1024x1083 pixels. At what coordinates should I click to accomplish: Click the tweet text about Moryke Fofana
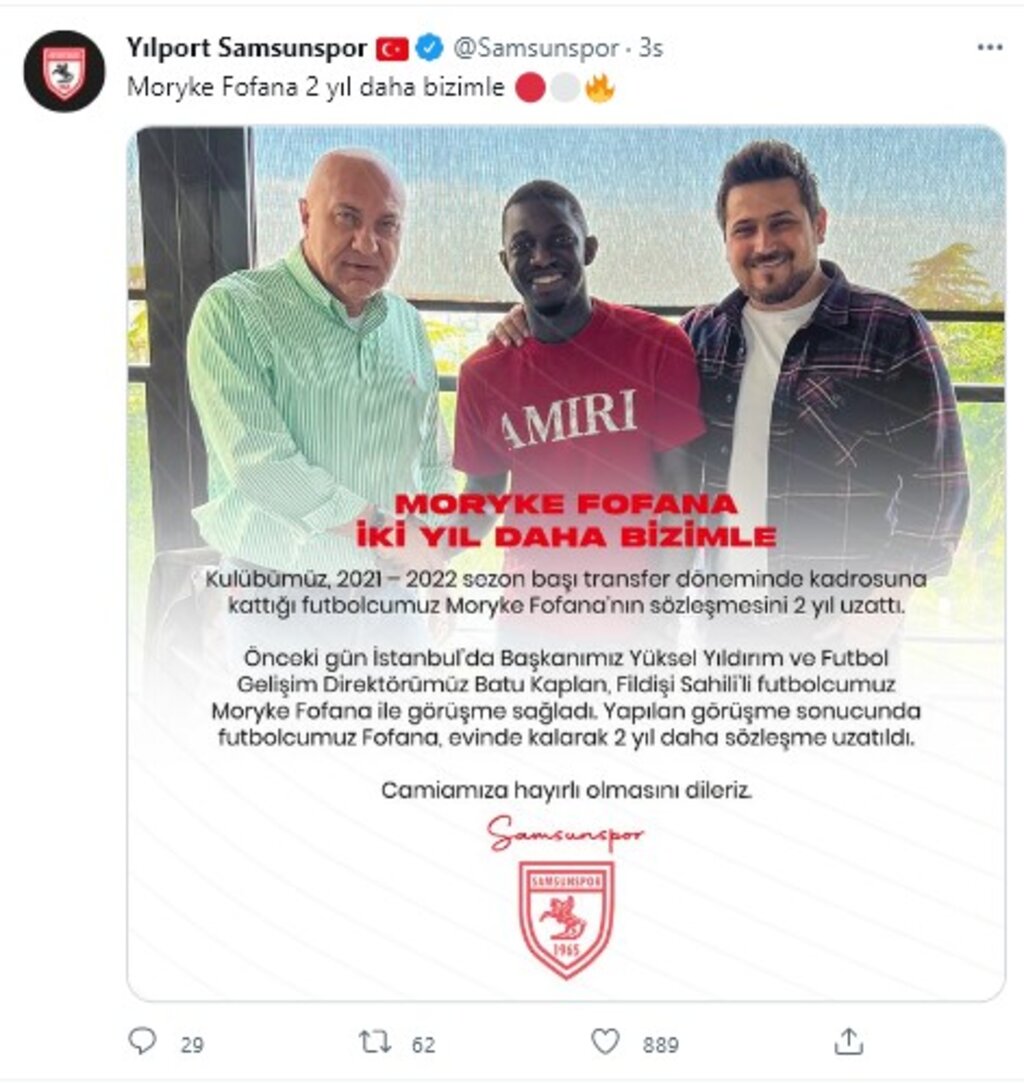(x=316, y=88)
